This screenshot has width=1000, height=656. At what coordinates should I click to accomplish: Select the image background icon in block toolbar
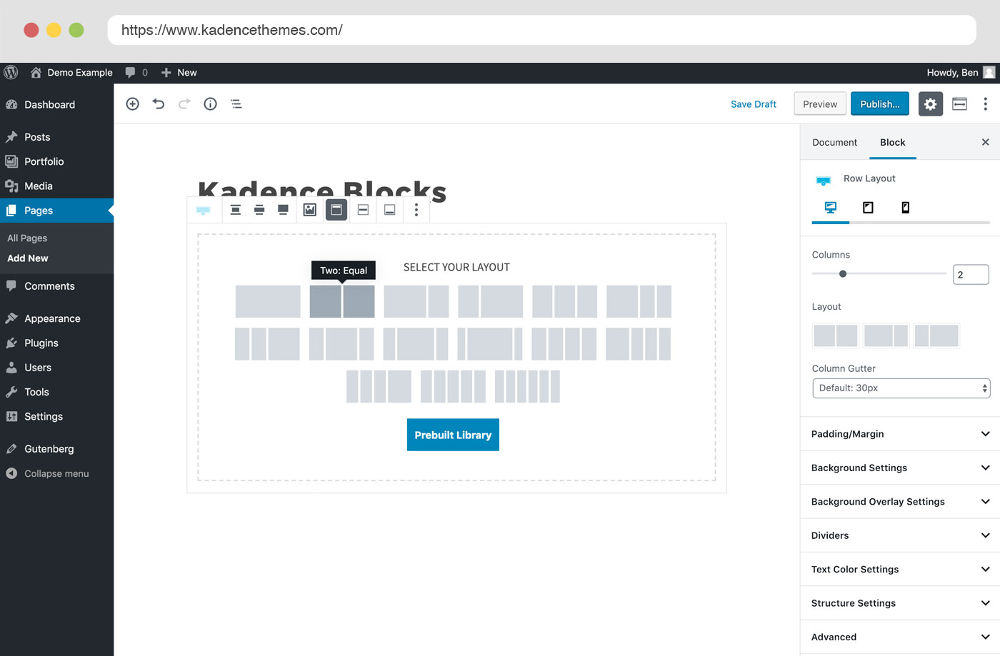point(310,210)
